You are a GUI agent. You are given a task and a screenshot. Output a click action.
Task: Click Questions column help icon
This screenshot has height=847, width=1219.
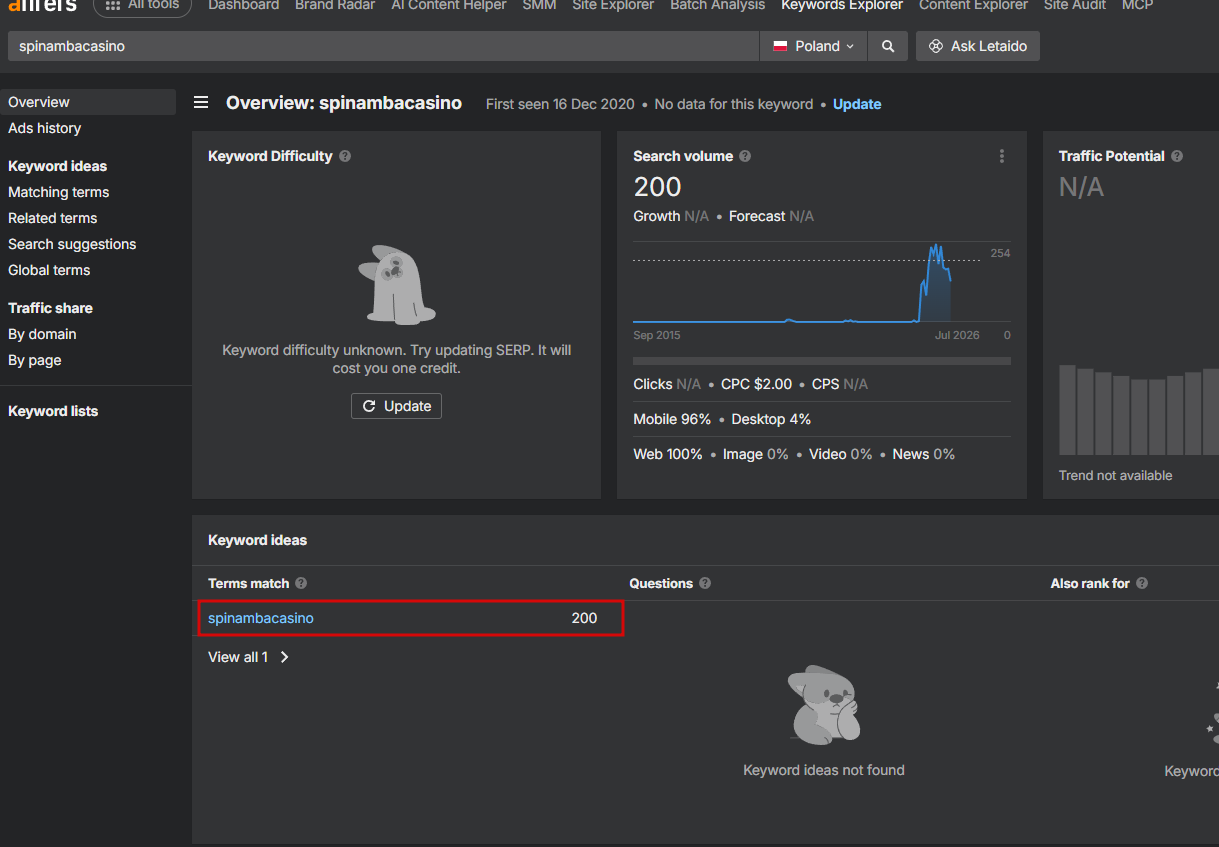pyautogui.click(x=705, y=583)
